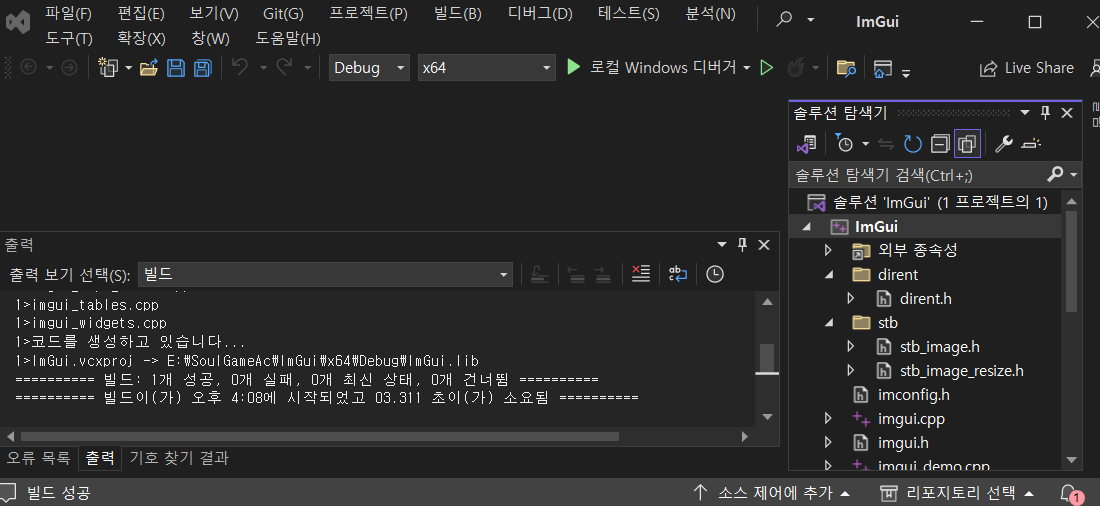Open properties with the wrench icon
The height and width of the screenshot is (506, 1100).
(1004, 144)
